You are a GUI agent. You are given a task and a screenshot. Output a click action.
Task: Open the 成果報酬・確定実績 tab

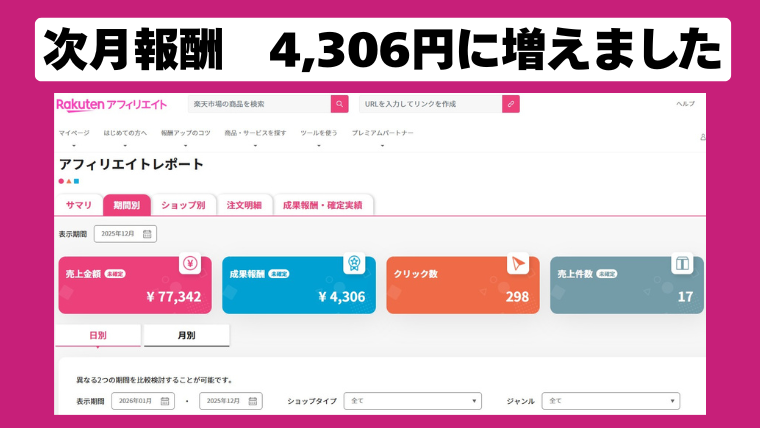click(x=323, y=205)
